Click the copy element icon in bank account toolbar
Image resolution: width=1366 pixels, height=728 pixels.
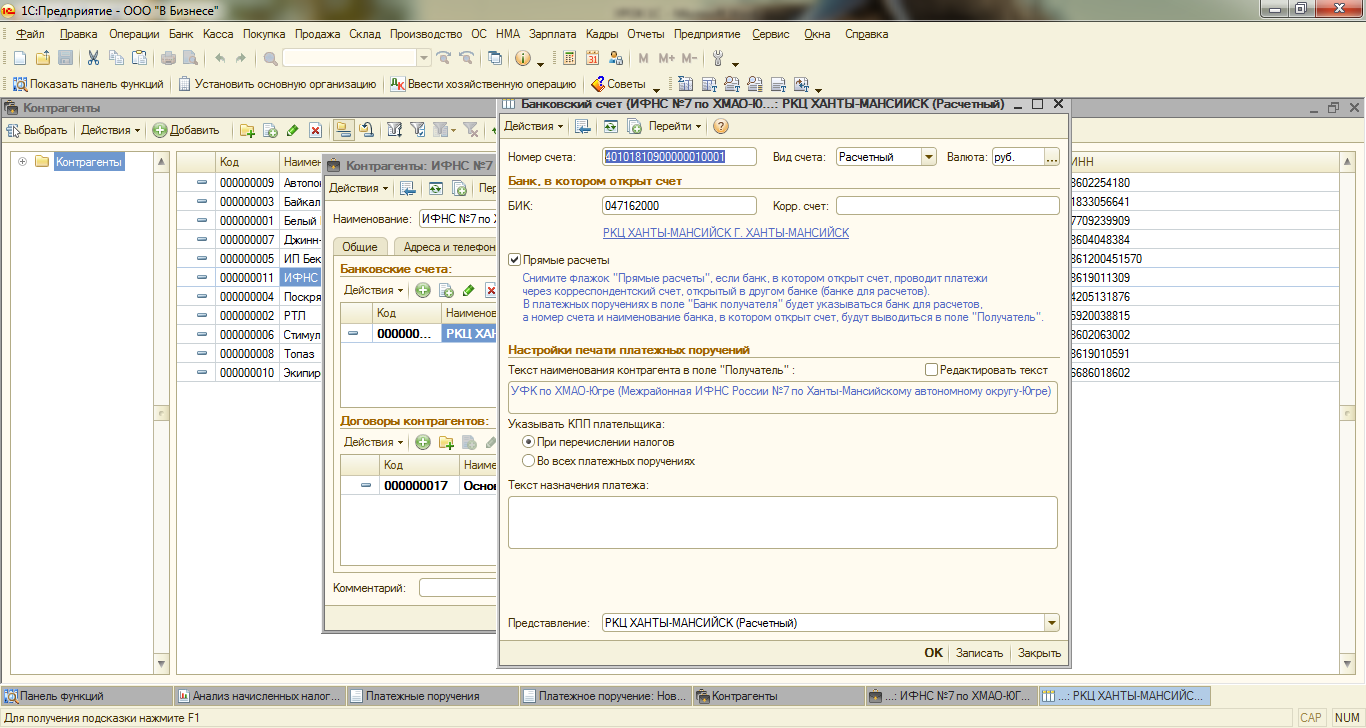[634, 126]
